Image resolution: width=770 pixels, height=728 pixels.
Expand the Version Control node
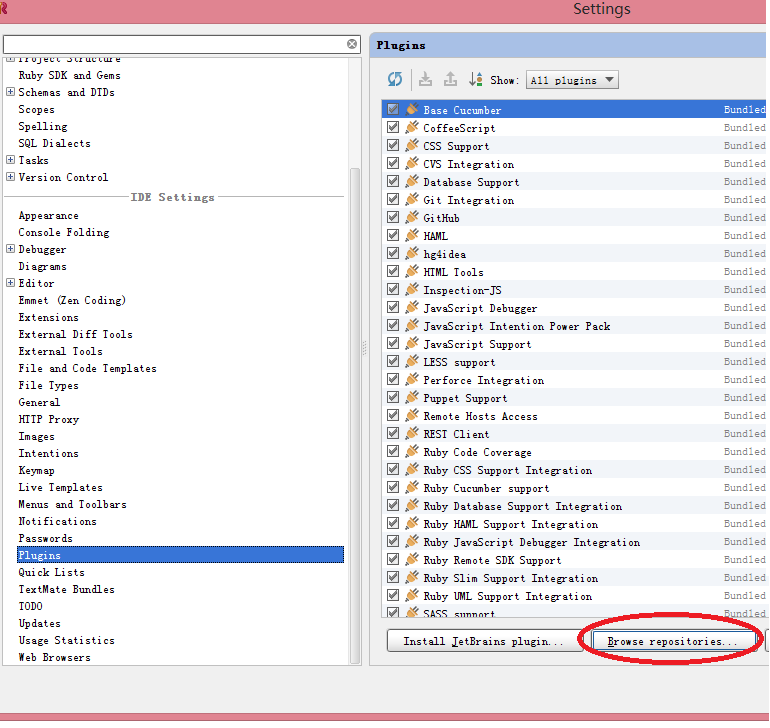(10, 176)
